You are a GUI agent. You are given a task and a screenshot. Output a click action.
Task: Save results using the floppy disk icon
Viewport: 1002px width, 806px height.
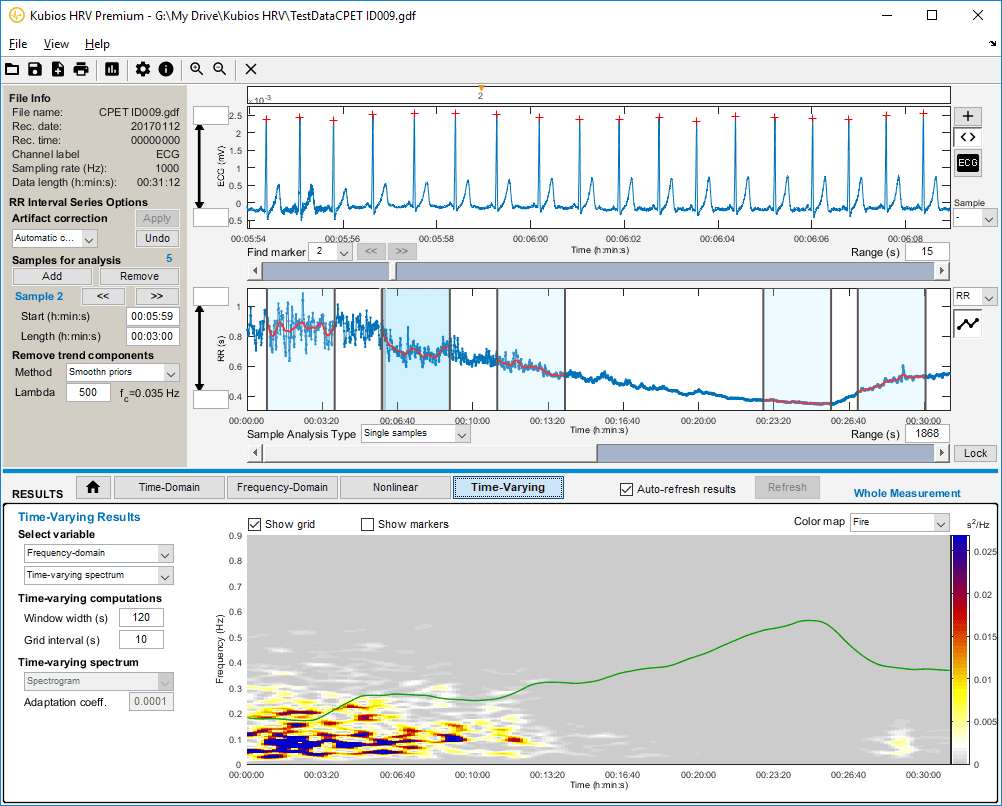point(35,69)
